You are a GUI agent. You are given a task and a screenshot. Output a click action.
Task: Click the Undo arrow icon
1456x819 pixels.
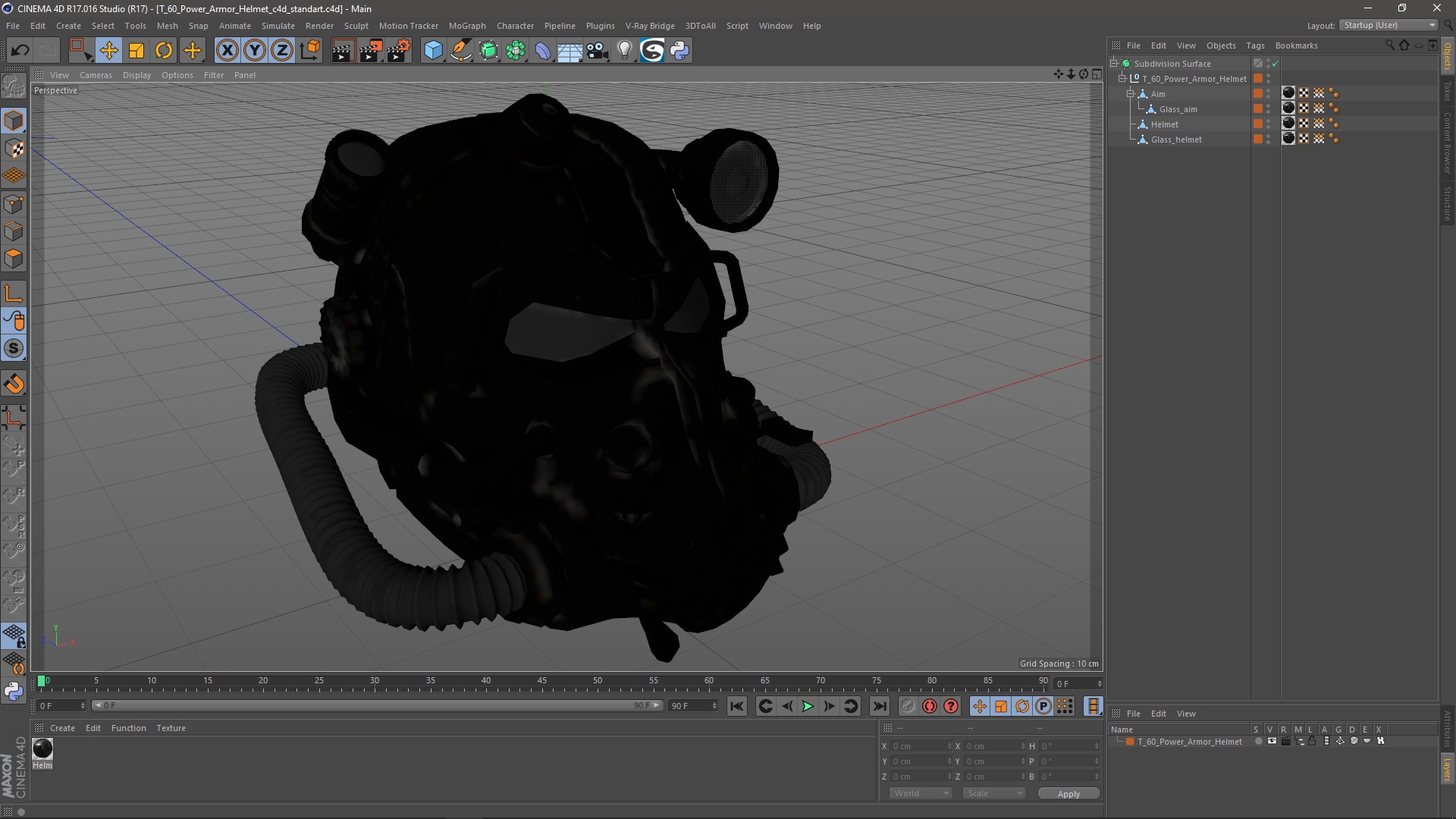pos(20,51)
